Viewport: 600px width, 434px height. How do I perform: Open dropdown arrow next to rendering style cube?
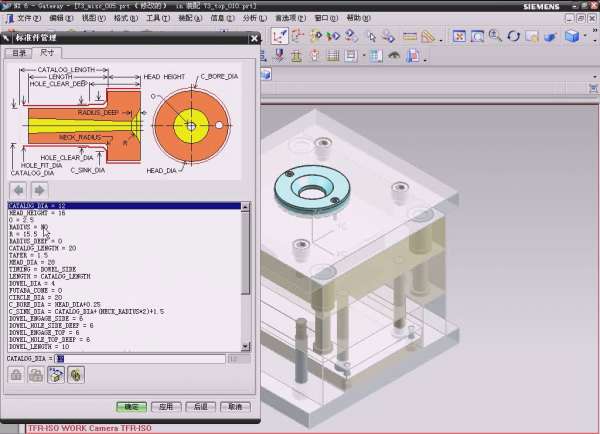(585, 36)
